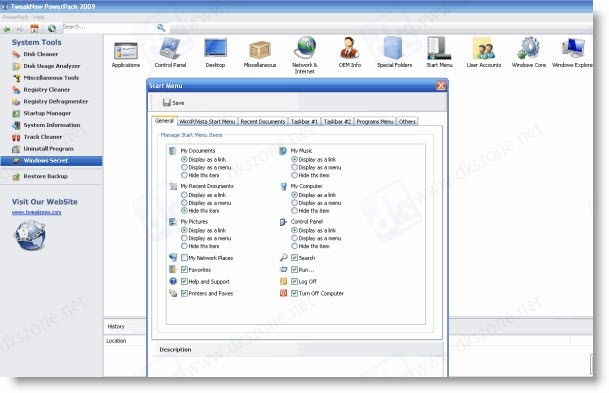
Task: Toggle Run... checkbox
Action: coord(294,270)
